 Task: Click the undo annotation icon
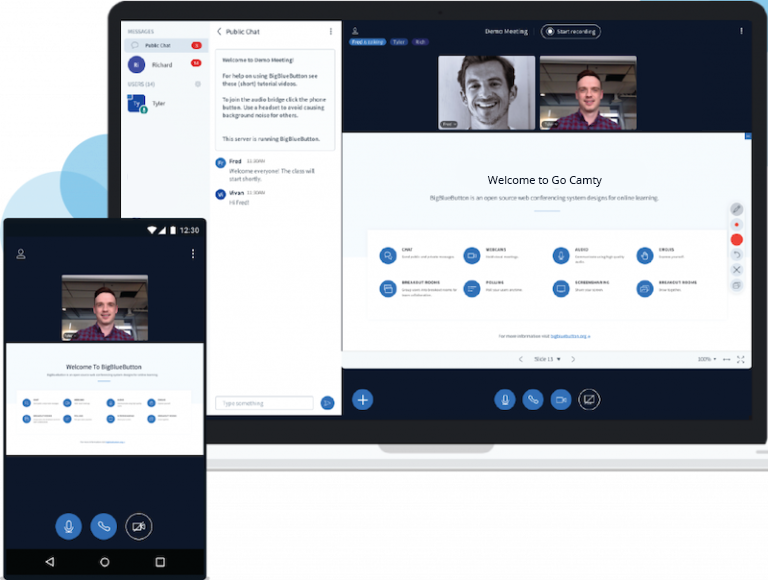pos(737,255)
